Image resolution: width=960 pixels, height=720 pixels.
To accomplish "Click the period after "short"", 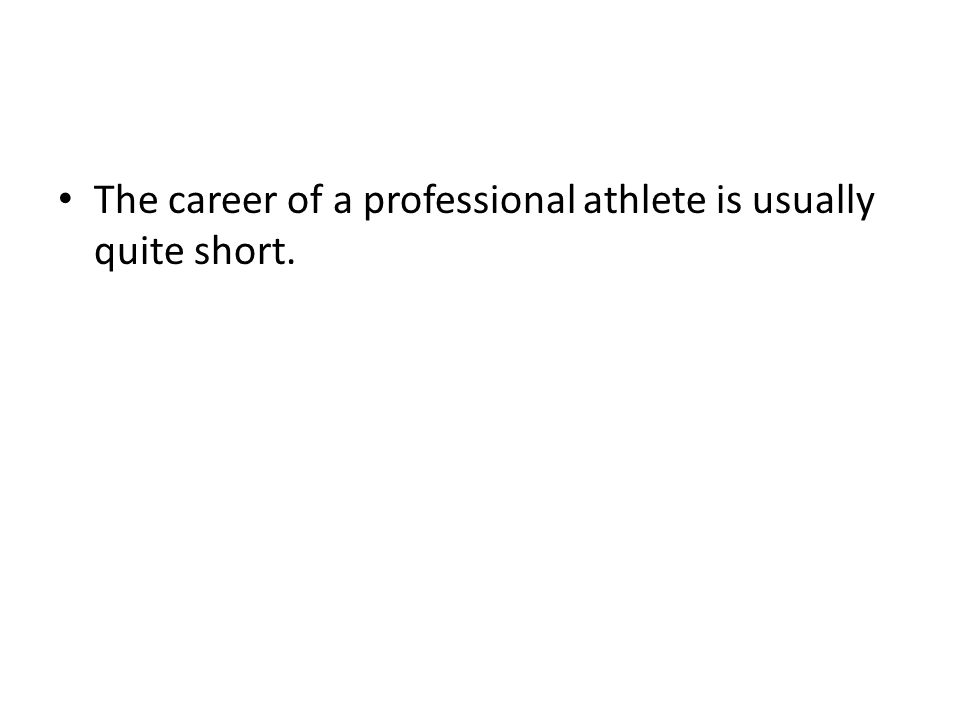I will pyautogui.click(x=290, y=262).
